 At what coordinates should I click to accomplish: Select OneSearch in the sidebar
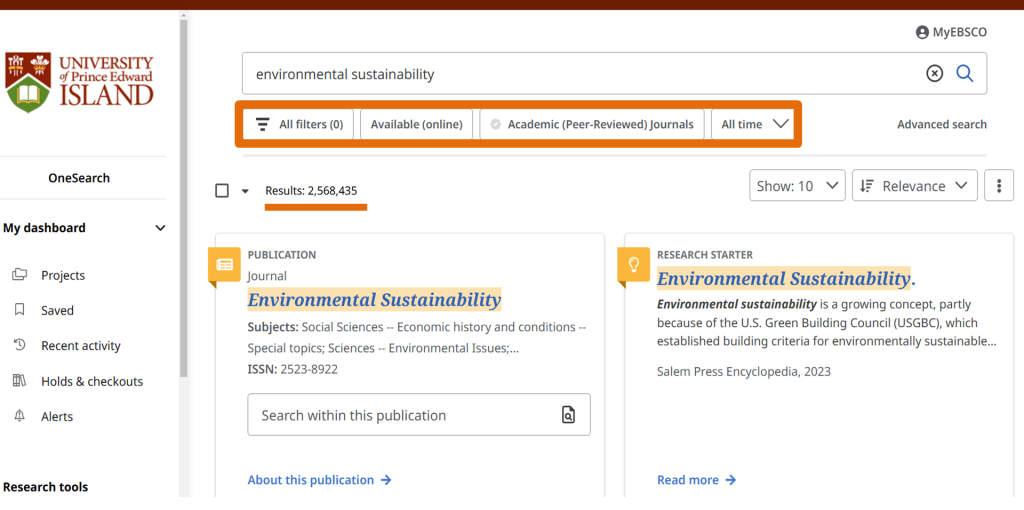coord(79,178)
